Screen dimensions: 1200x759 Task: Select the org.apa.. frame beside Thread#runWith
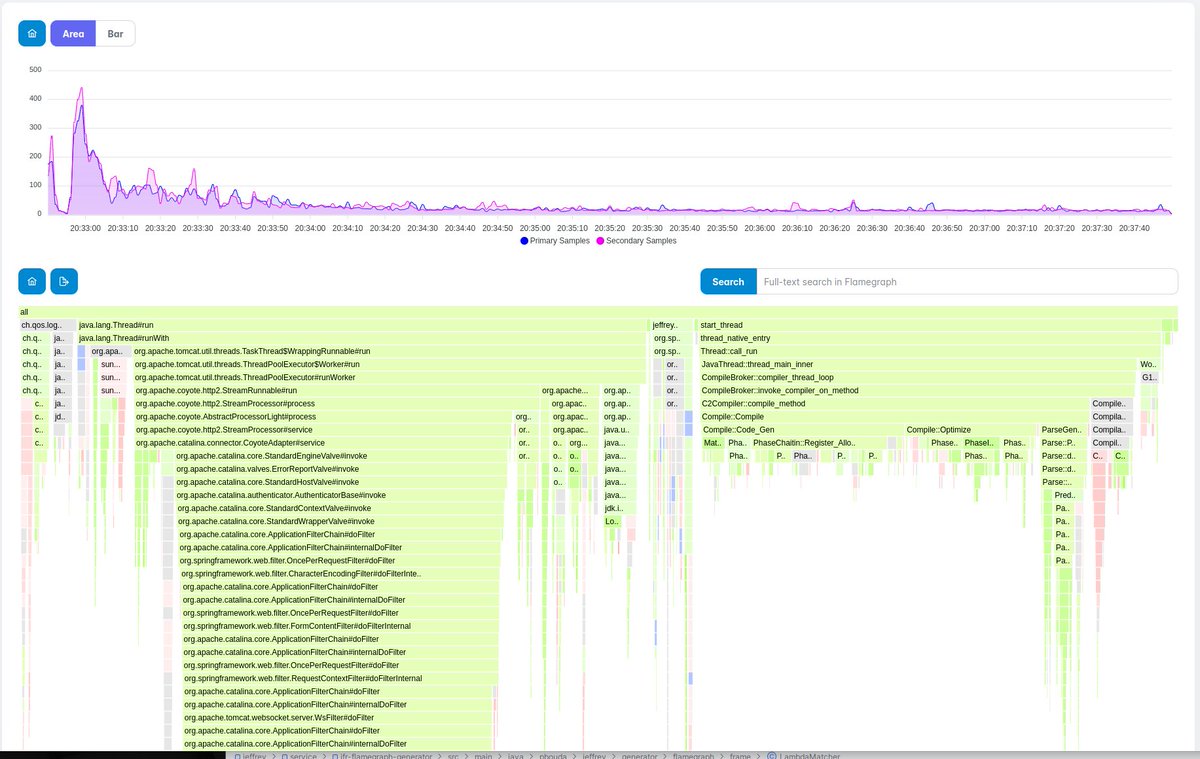[109, 351]
